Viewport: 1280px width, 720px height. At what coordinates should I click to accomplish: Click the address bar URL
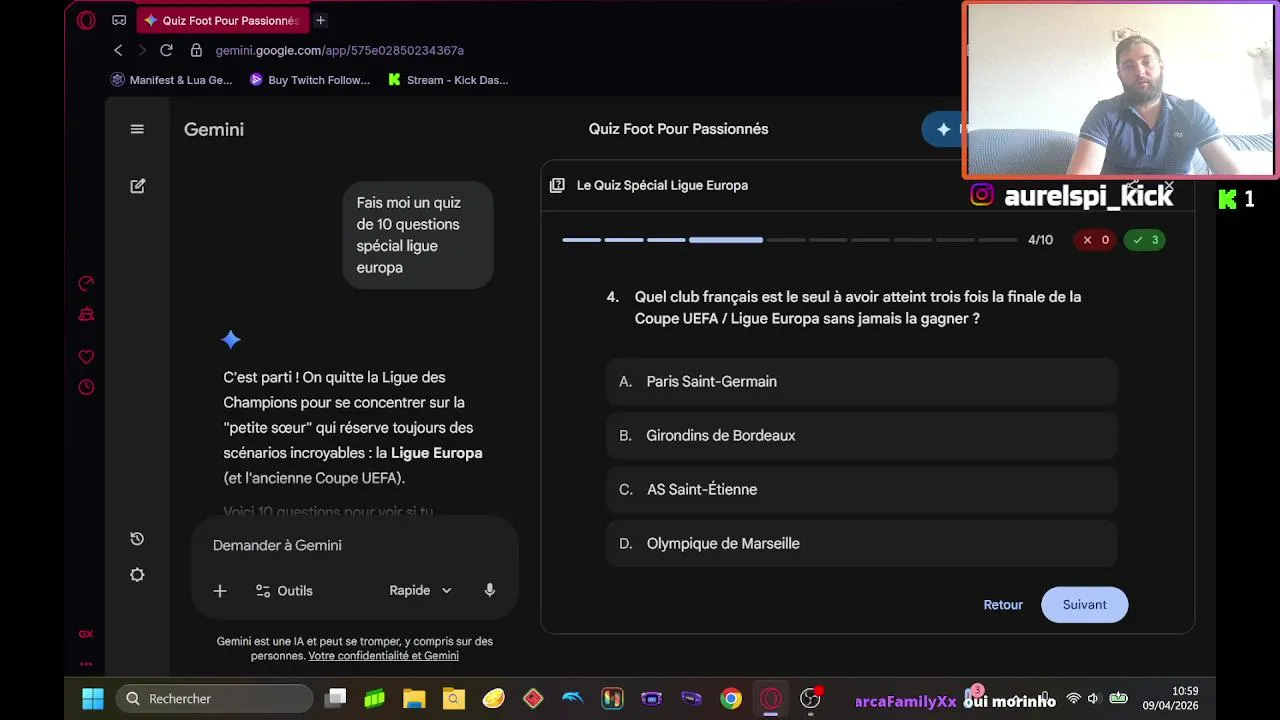(340, 50)
